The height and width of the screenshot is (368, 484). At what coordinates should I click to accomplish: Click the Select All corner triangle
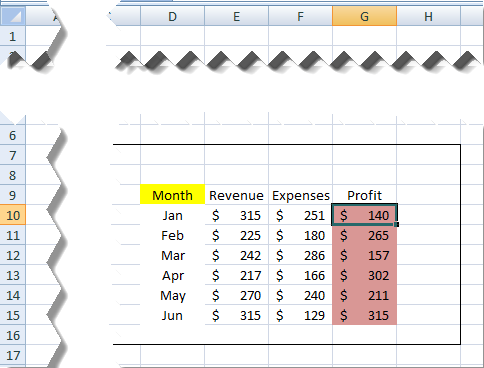coord(13,16)
